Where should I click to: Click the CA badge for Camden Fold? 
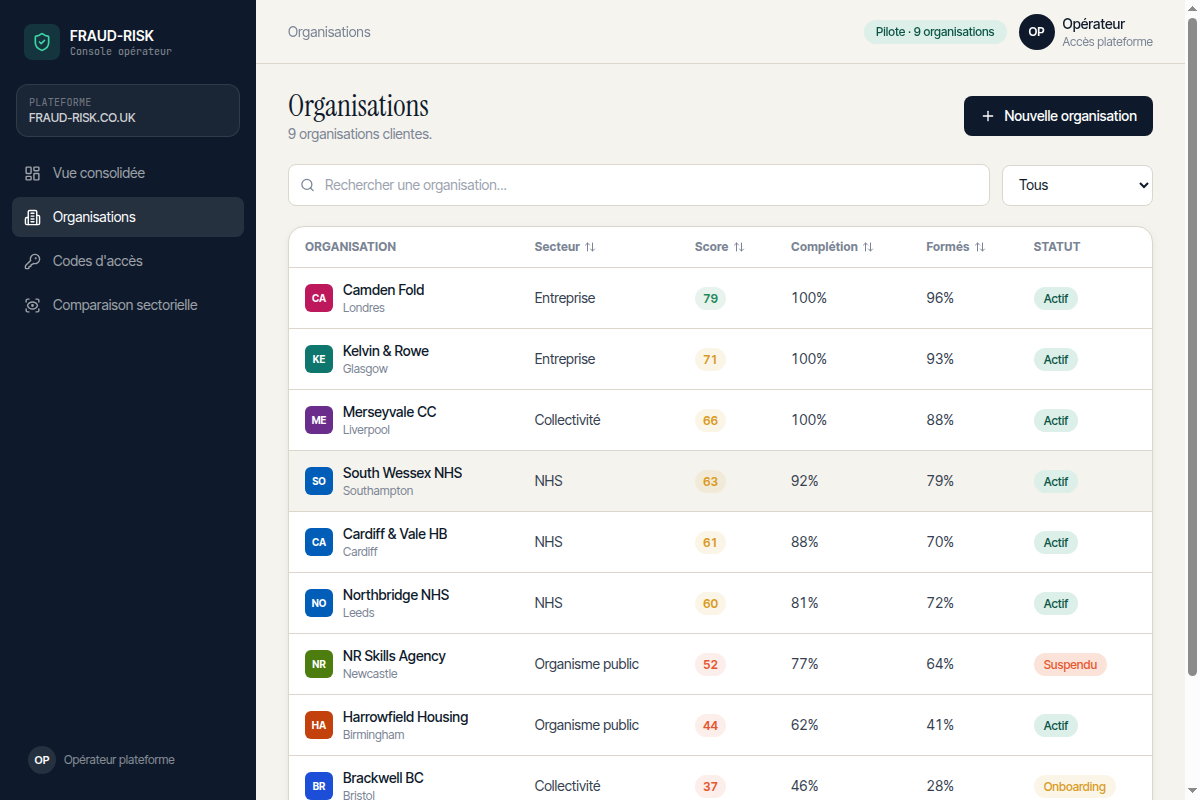[319, 298]
